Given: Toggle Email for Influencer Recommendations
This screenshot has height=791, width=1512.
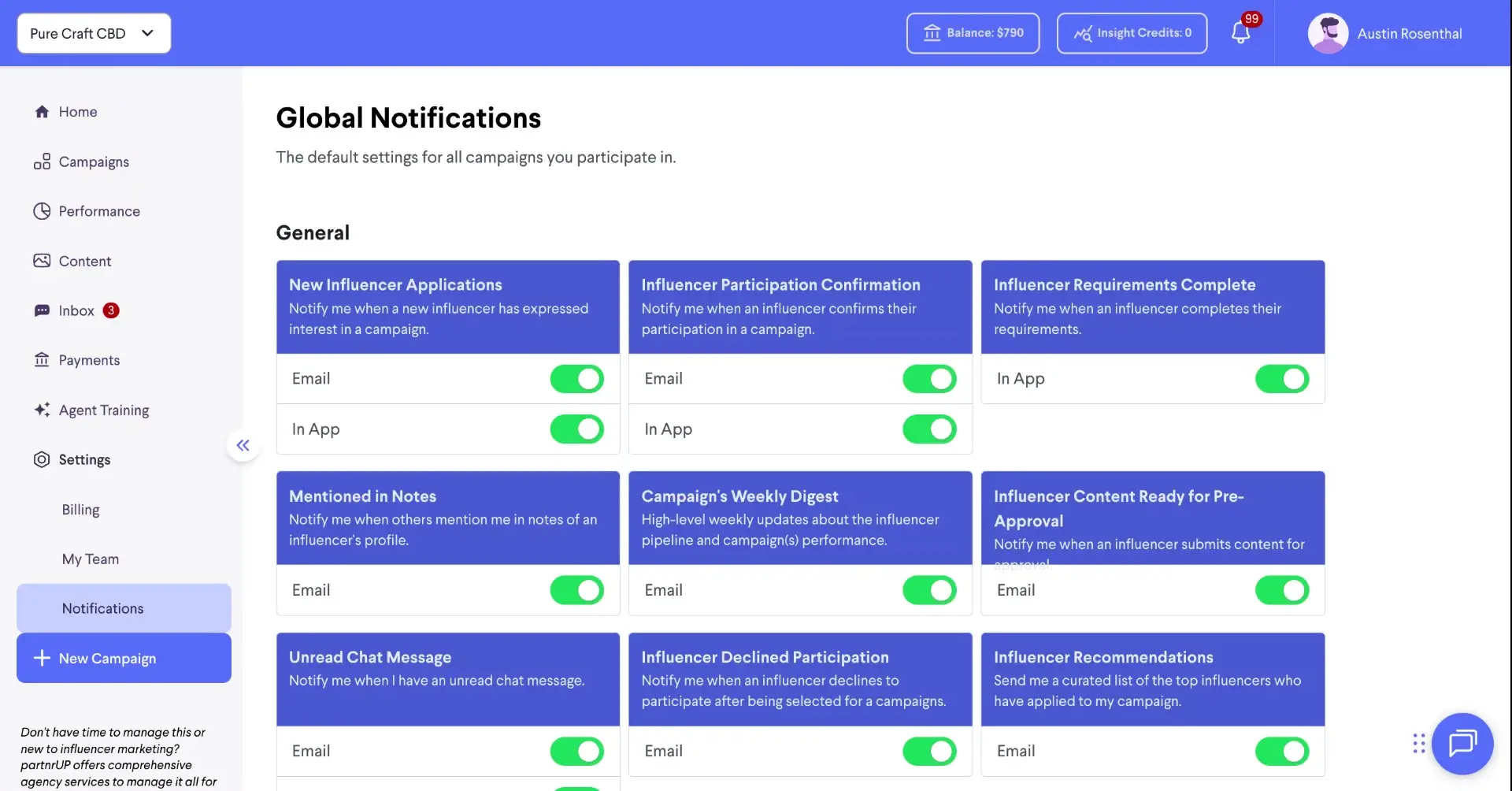Looking at the screenshot, I should (x=1281, y=751).
